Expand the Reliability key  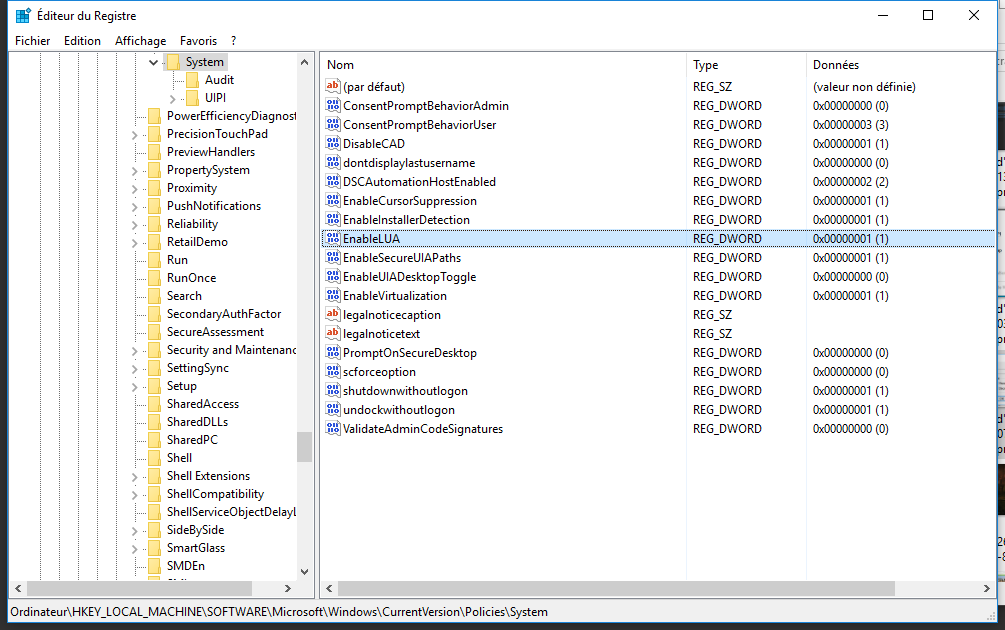tap(135, 224)
